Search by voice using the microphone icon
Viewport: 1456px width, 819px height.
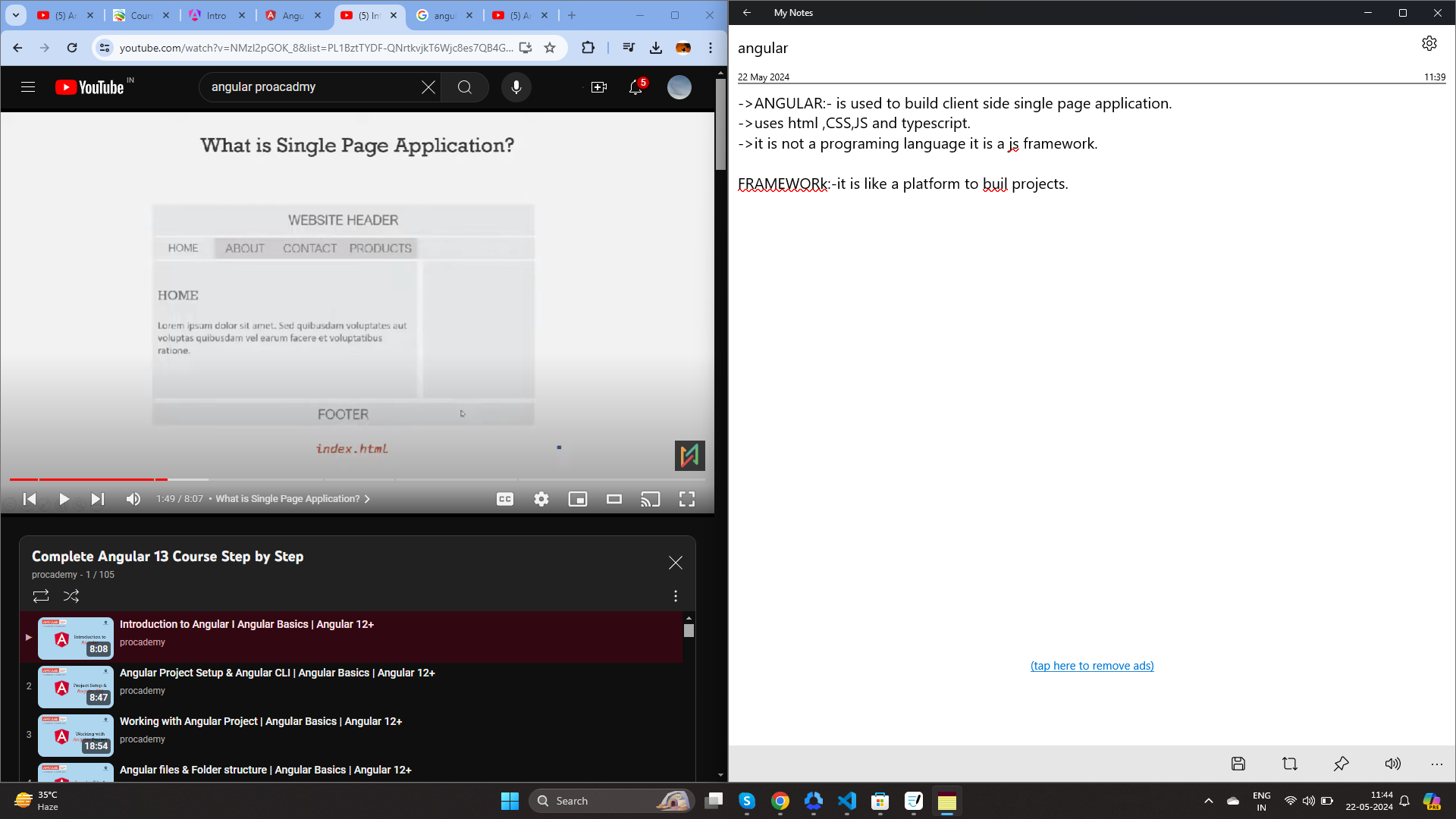pos(516,87)
